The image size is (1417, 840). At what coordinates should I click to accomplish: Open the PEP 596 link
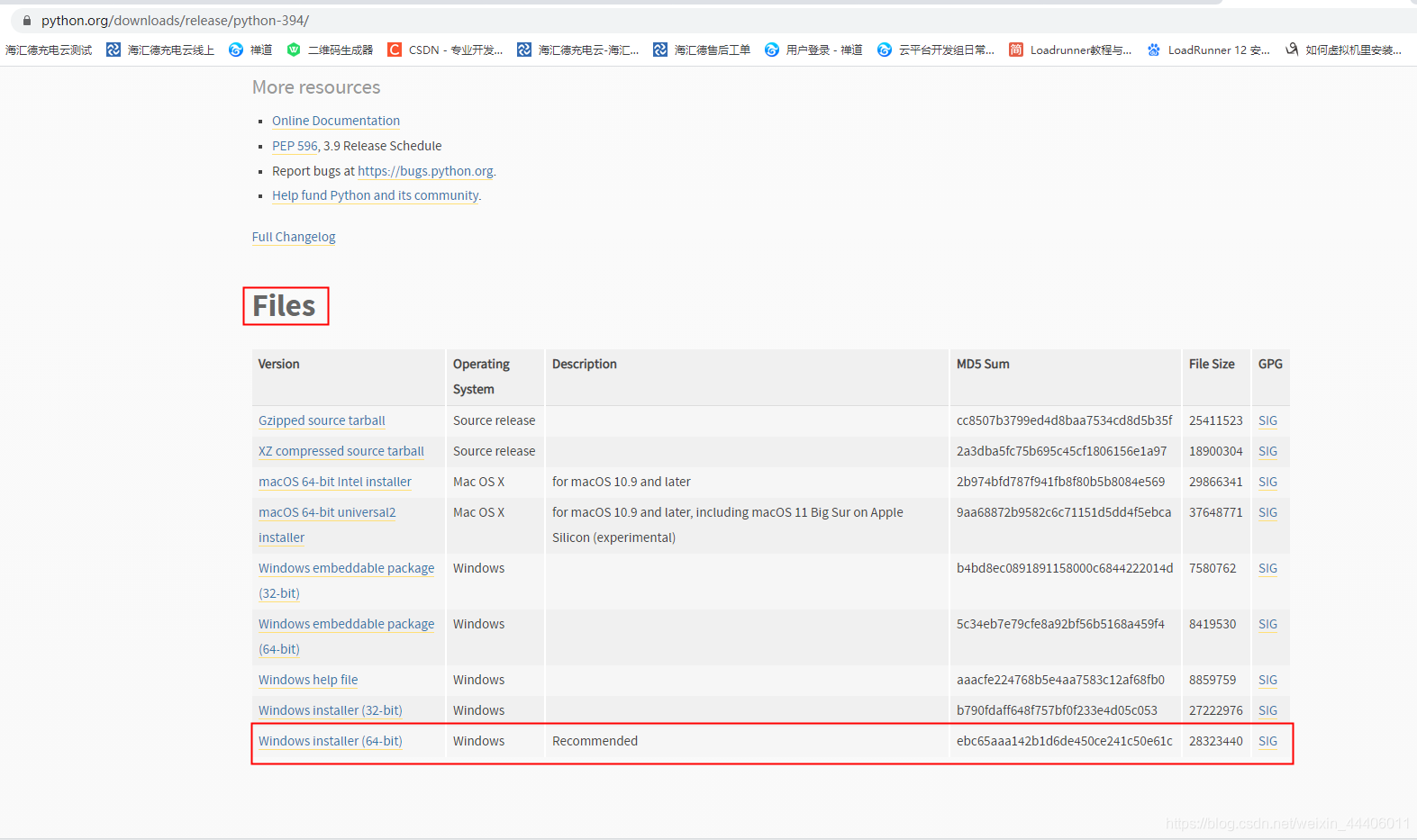pos(295,146)
